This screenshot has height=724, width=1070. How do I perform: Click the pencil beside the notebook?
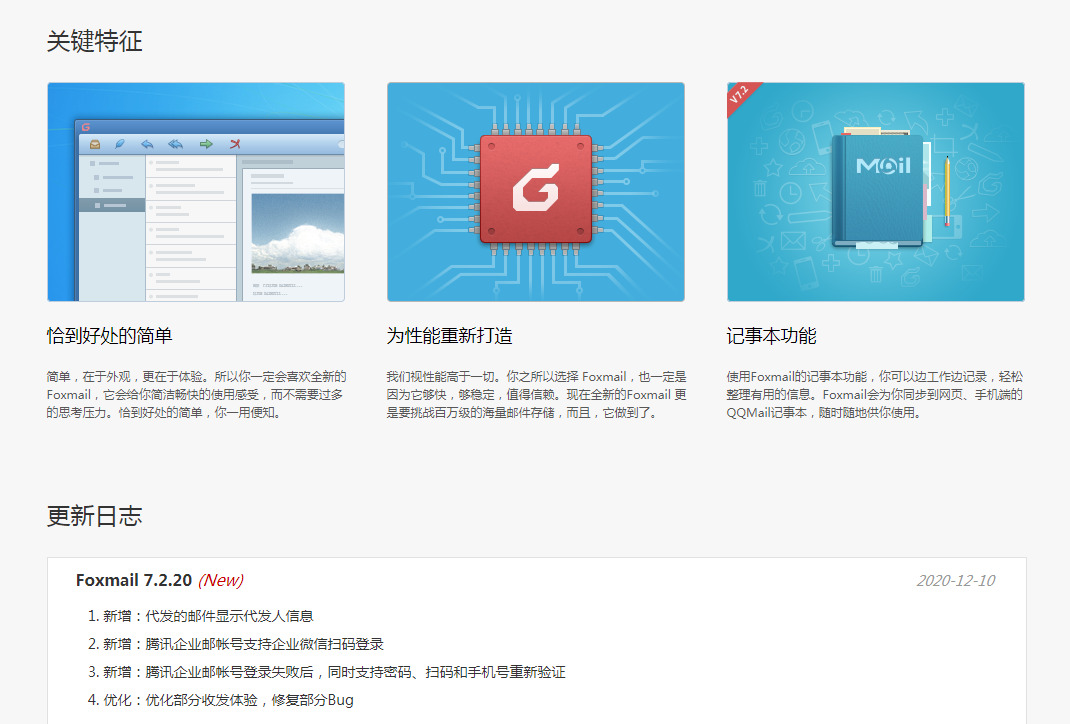(x=946, y=192)
